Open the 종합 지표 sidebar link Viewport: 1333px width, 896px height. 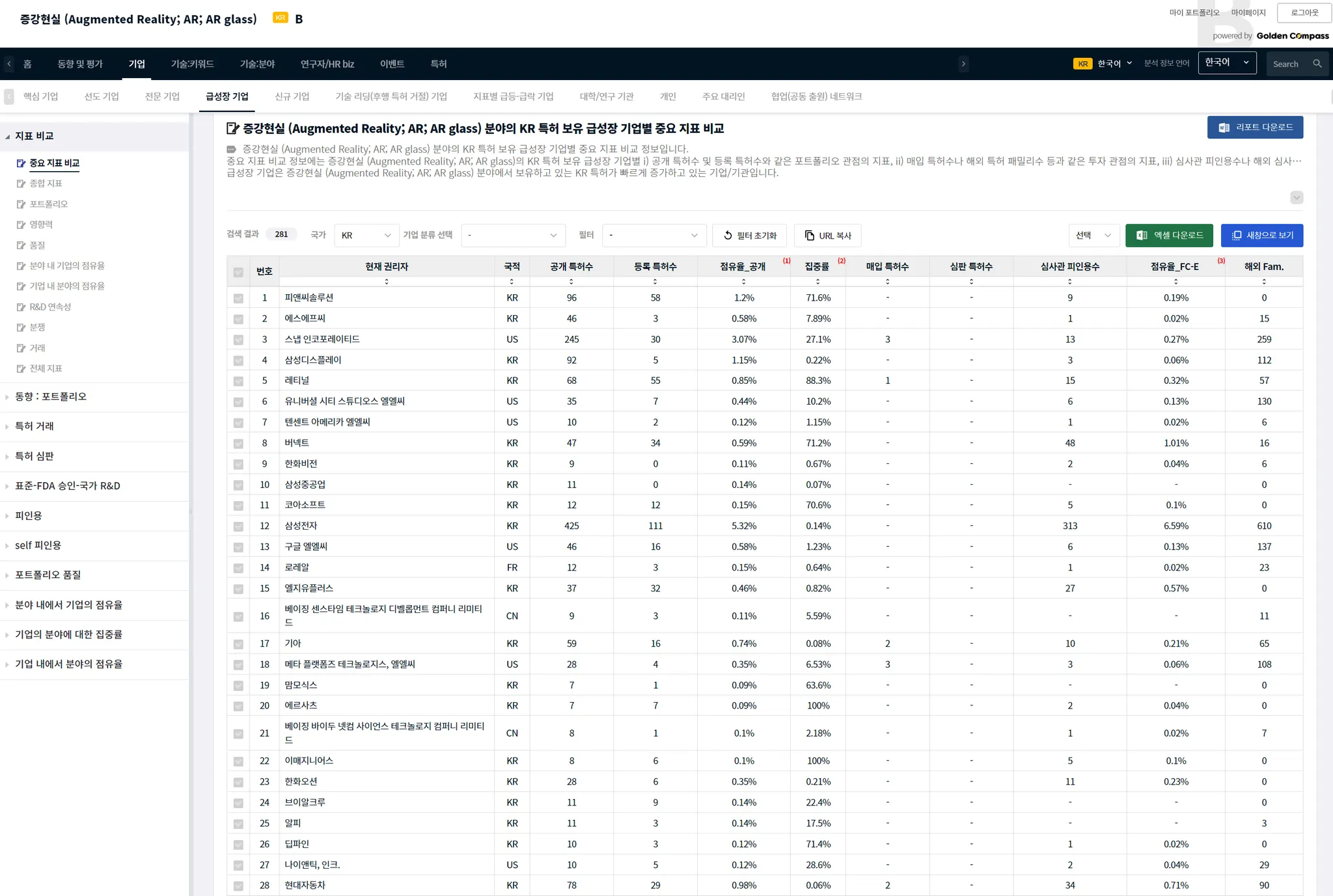click(x=46, y=183)
